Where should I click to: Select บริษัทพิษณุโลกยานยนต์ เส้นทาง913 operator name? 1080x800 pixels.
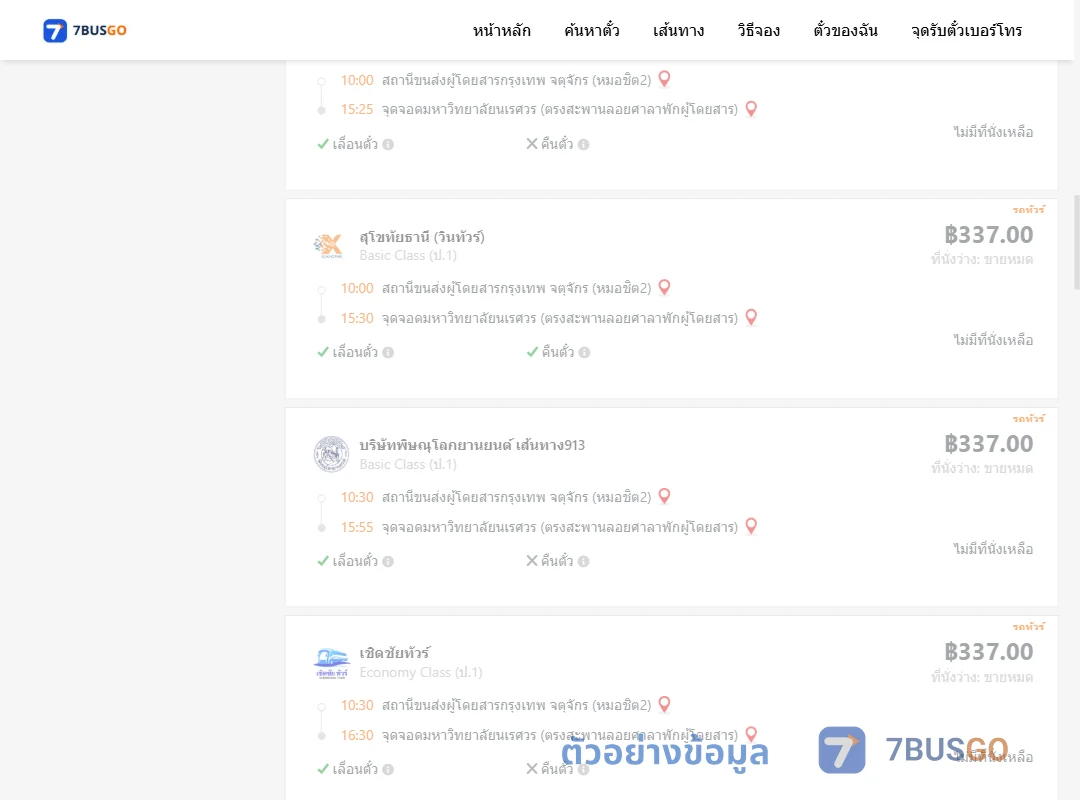click(x=472, y=445)
